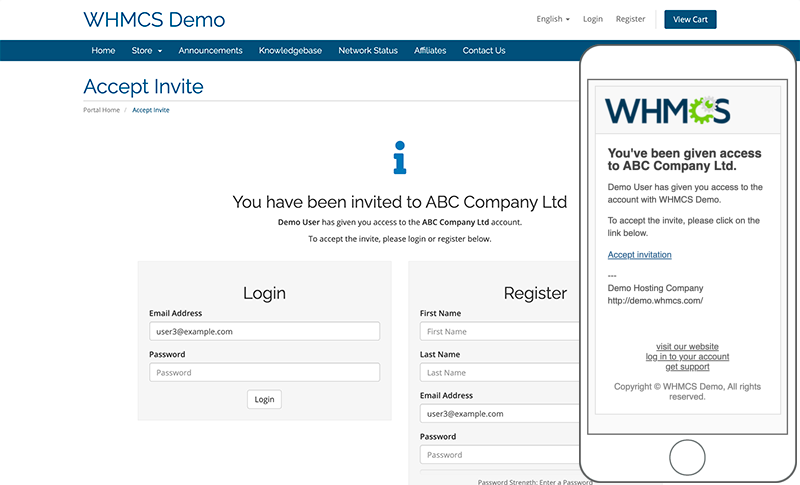Focus the Register Email Address field

pos(499,414)
